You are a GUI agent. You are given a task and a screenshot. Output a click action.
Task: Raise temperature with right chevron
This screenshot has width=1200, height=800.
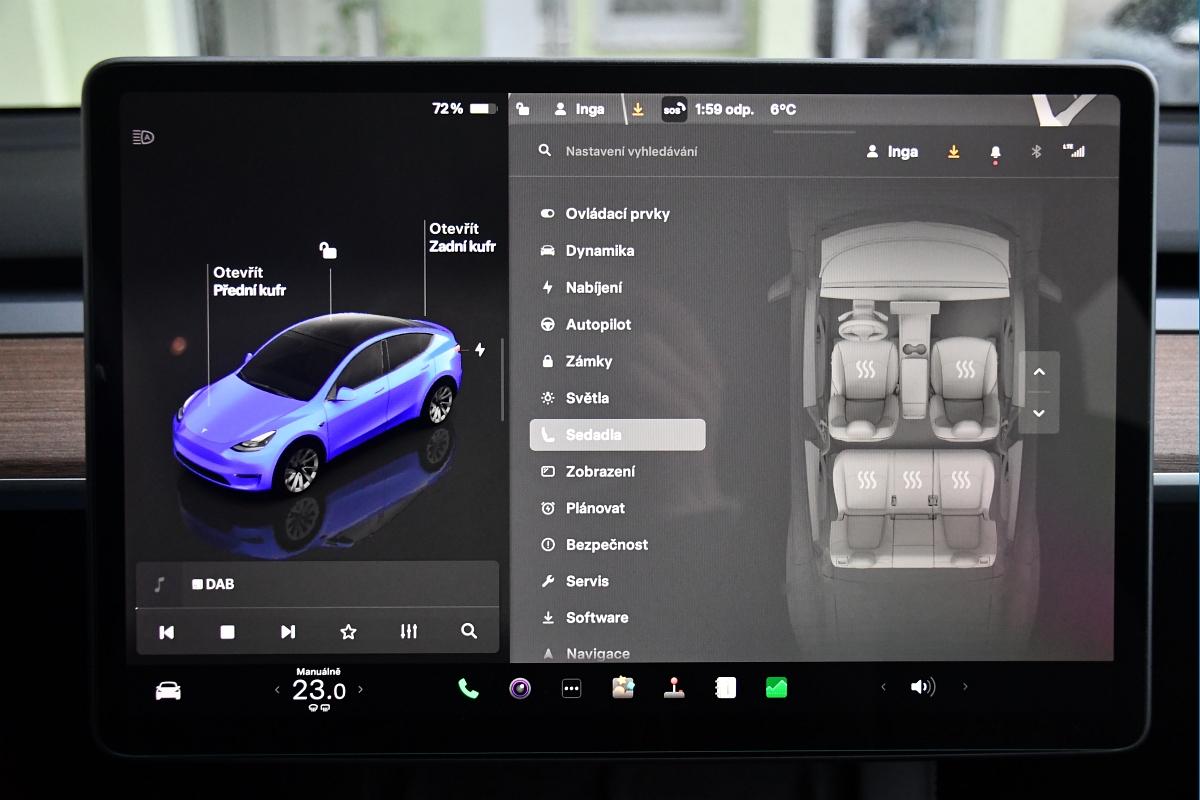pyautogui.click(x=361, y=690)
